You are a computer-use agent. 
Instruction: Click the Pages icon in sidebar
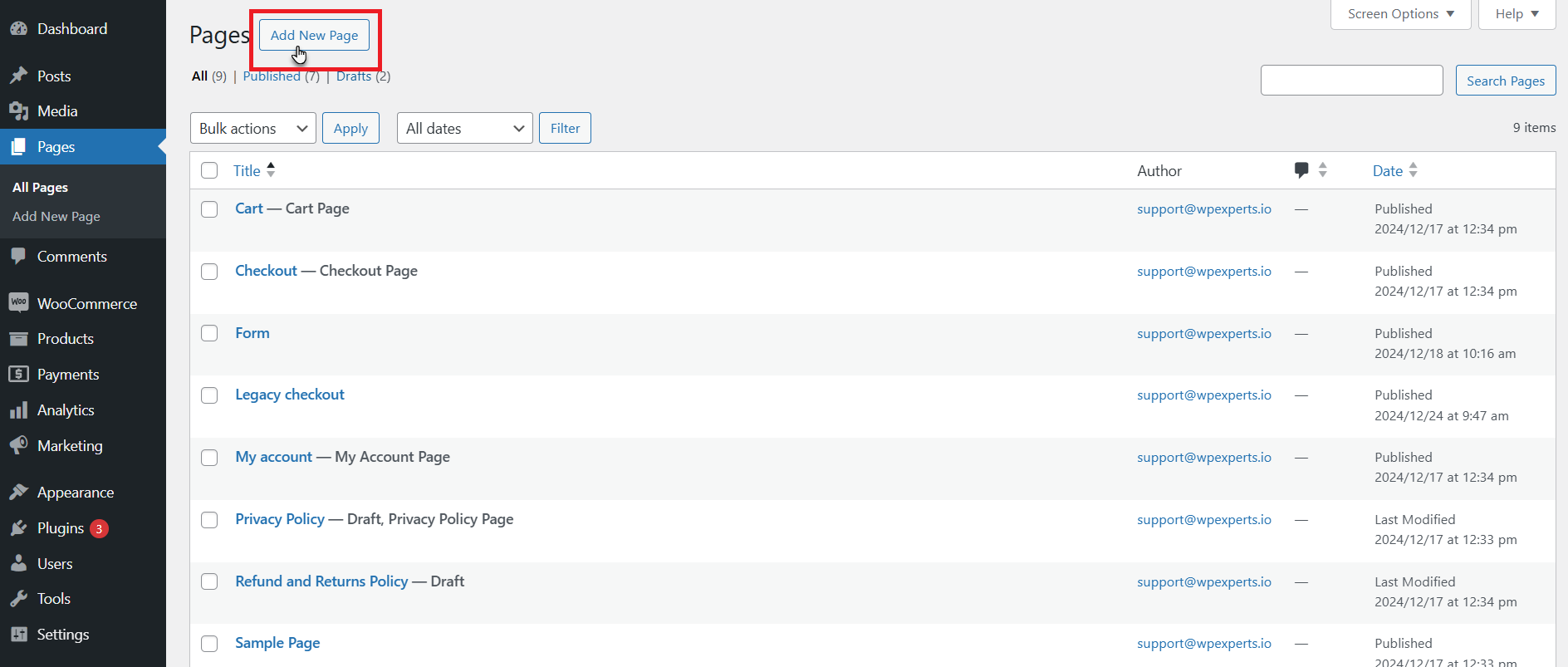click(18, 147)
